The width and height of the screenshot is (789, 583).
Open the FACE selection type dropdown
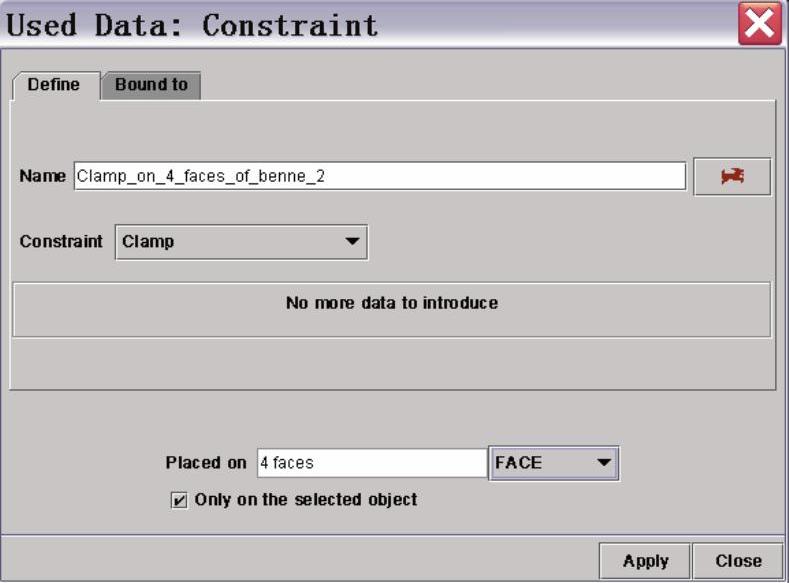[553, 463]
